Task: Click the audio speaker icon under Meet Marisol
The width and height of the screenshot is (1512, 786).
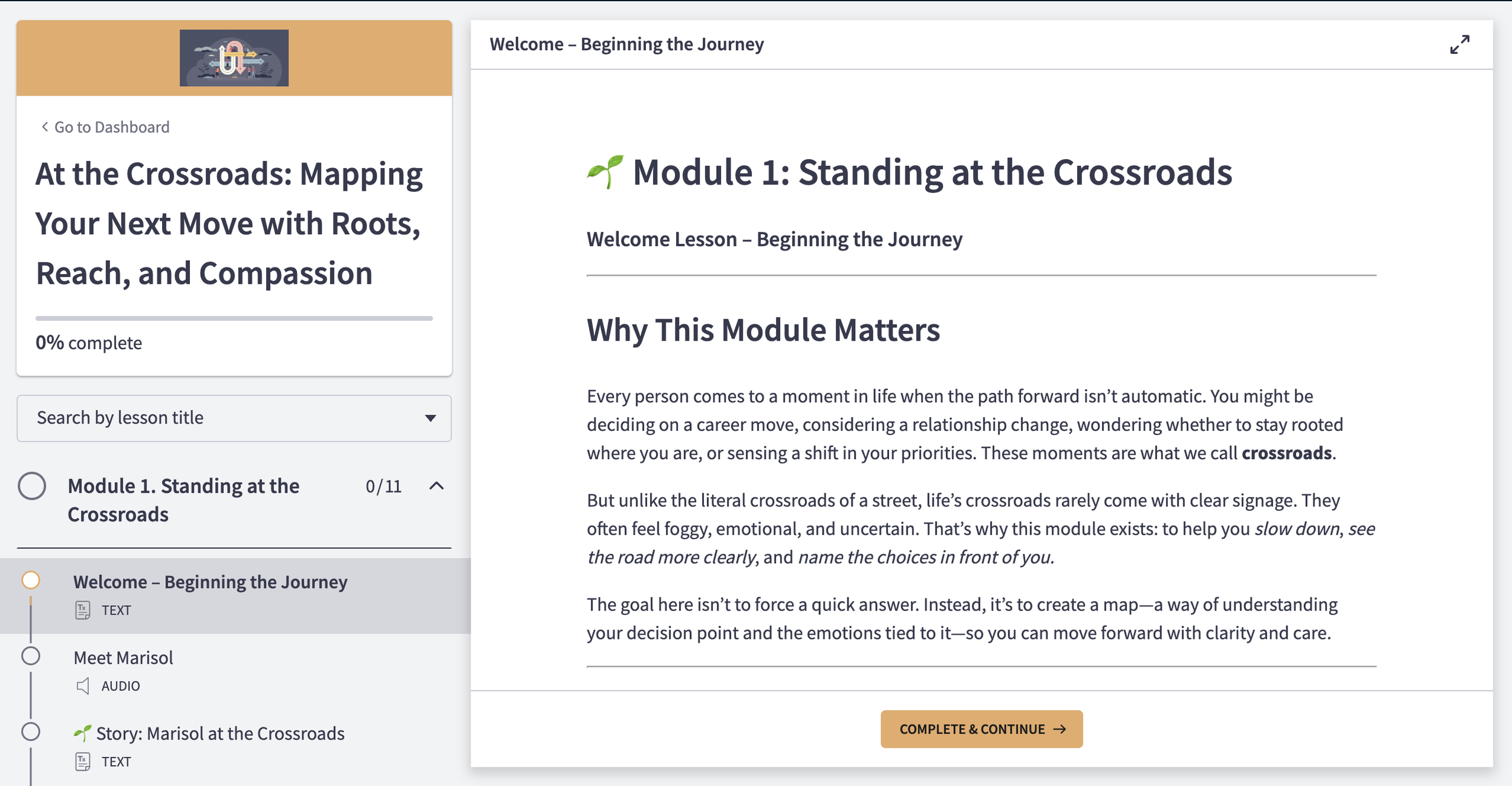Action: click(83, 686)
